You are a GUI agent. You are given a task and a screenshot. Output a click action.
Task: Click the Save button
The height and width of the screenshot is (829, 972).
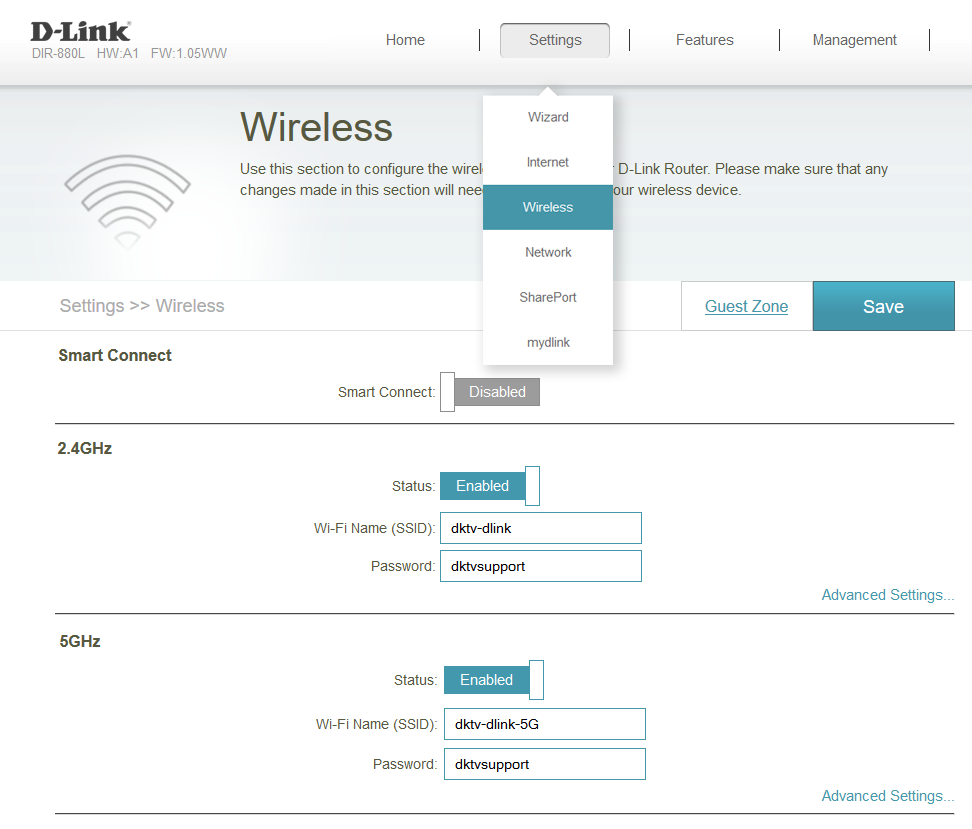coord(883,306)
